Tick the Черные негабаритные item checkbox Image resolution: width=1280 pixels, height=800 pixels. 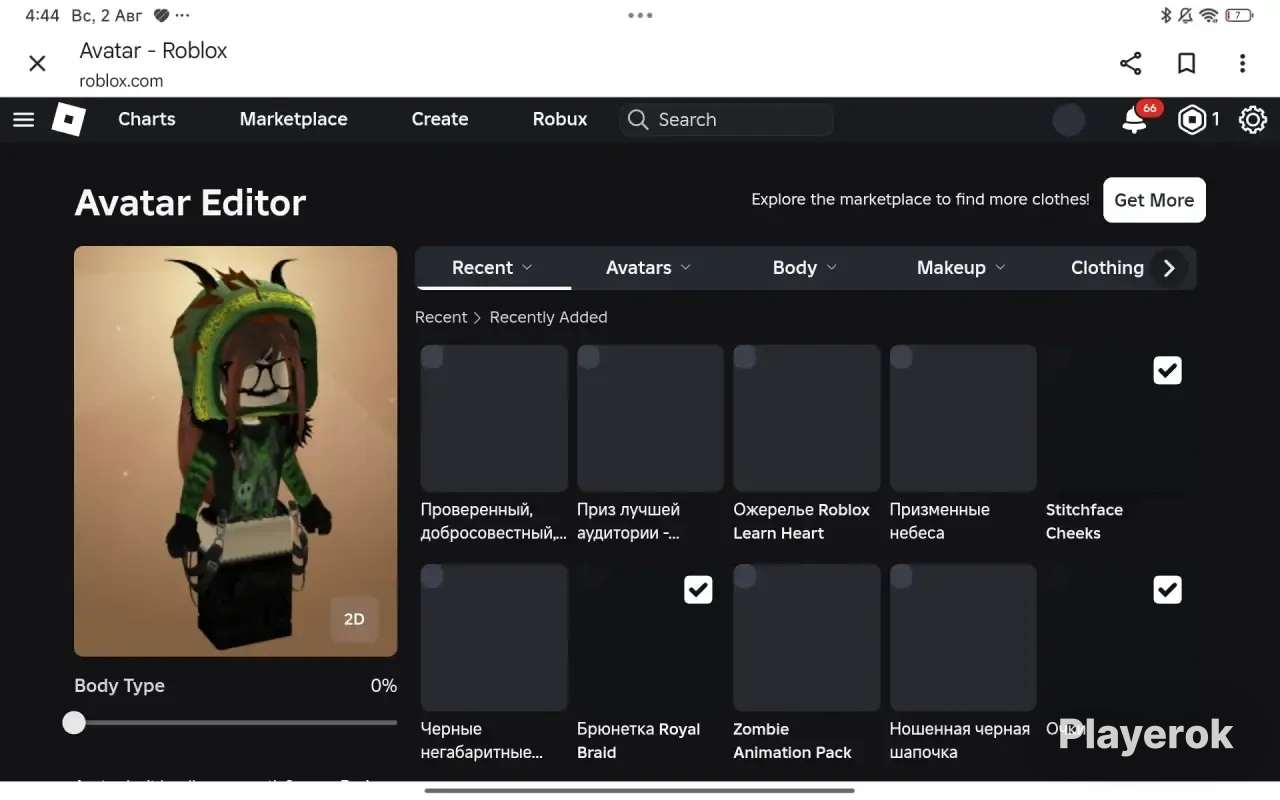(x=432, y=576)
